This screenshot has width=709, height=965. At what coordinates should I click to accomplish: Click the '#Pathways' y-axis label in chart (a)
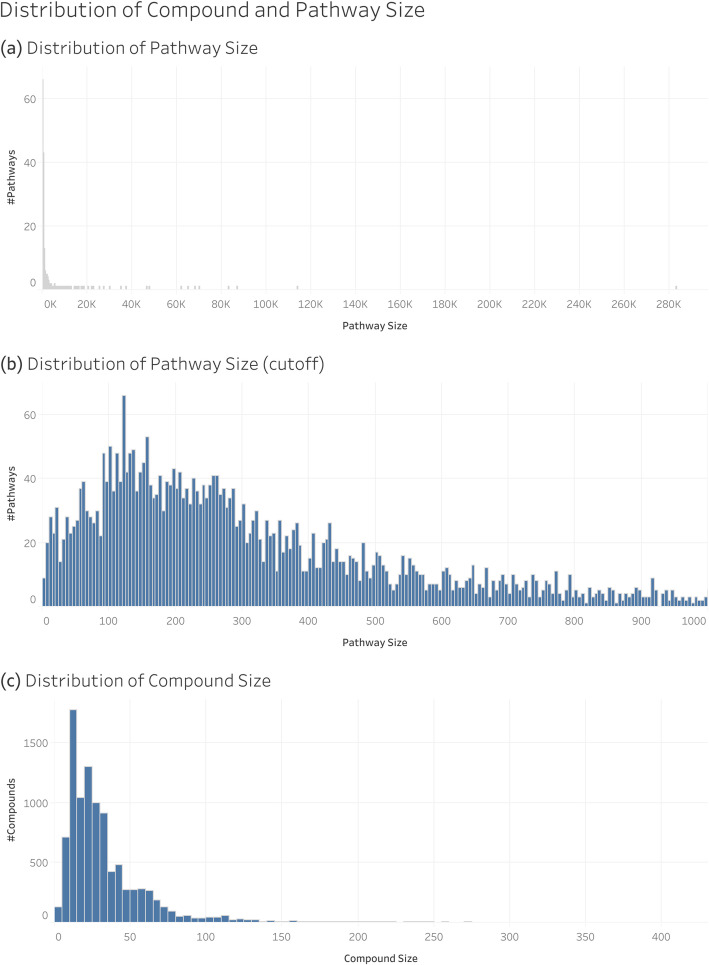(11, 177)
